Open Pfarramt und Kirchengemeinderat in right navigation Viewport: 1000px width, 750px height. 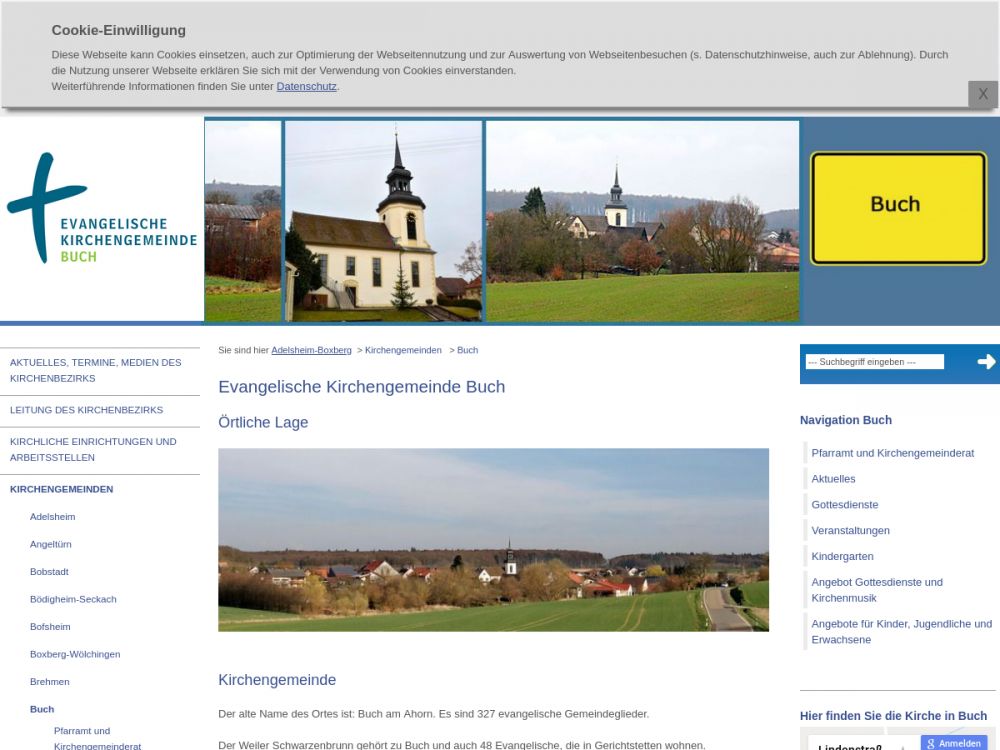point(892,453)
